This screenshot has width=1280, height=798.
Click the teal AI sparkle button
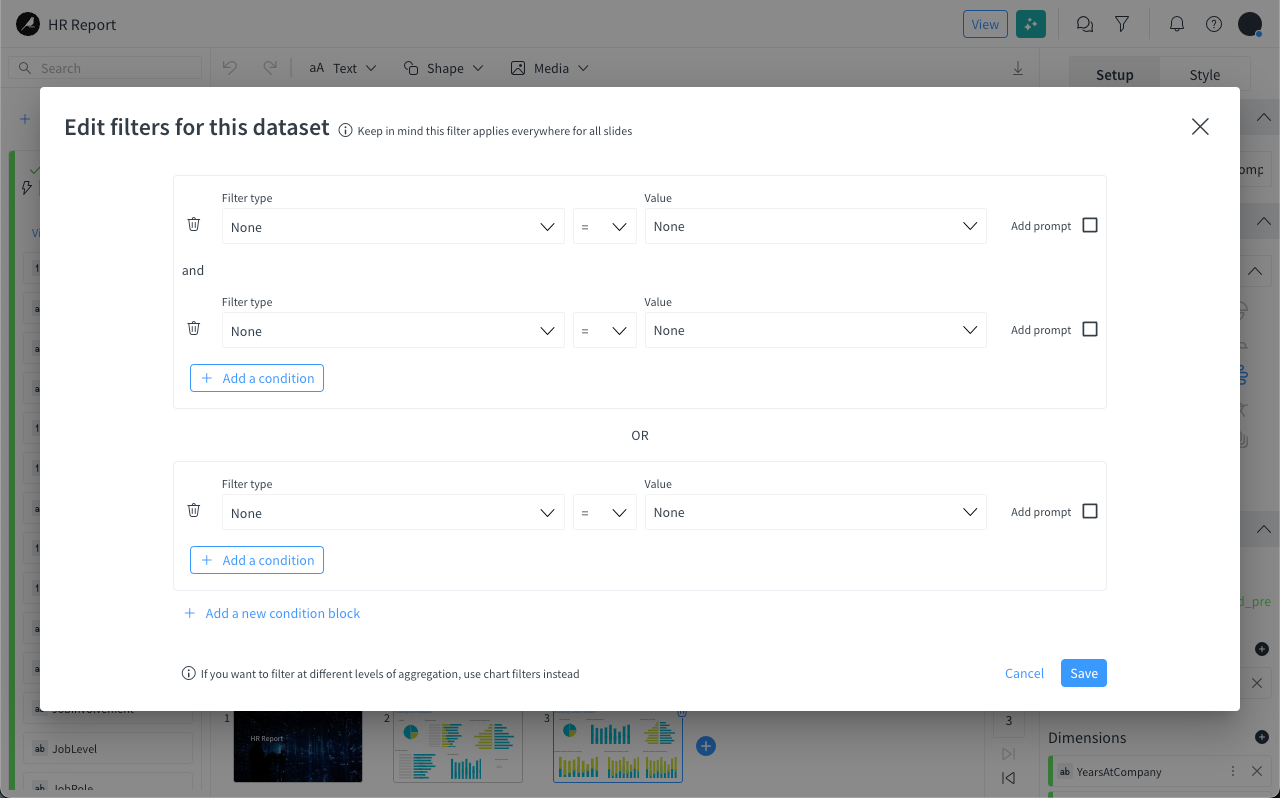click(x=1030, y=24)
